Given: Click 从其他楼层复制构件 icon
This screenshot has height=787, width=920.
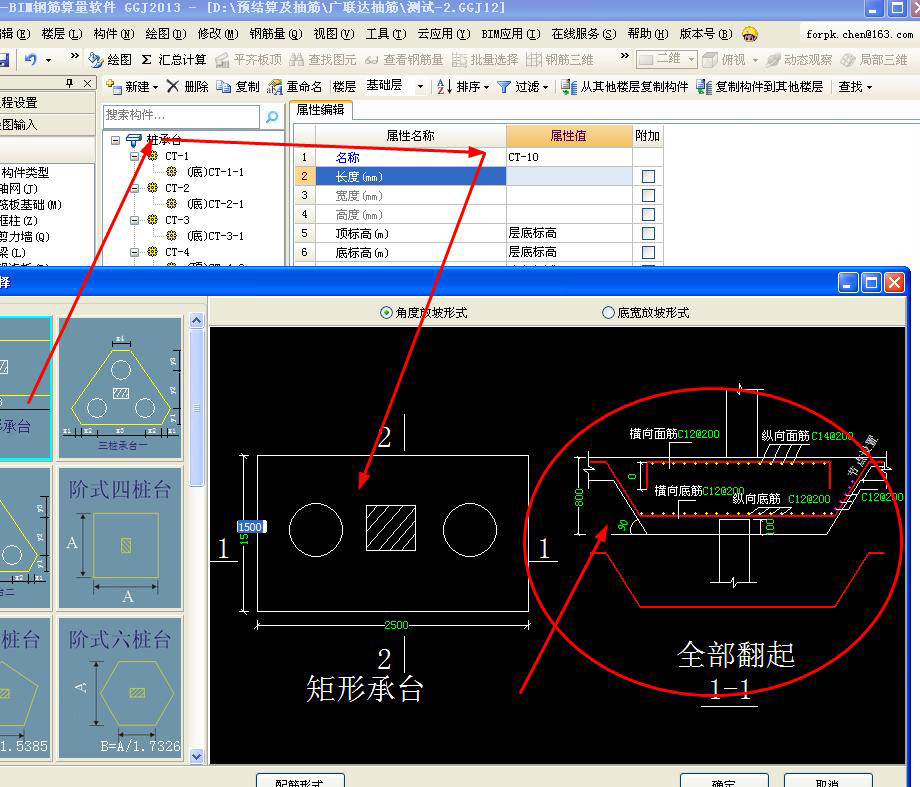Looking at the screenshot, I should [568, 87].
